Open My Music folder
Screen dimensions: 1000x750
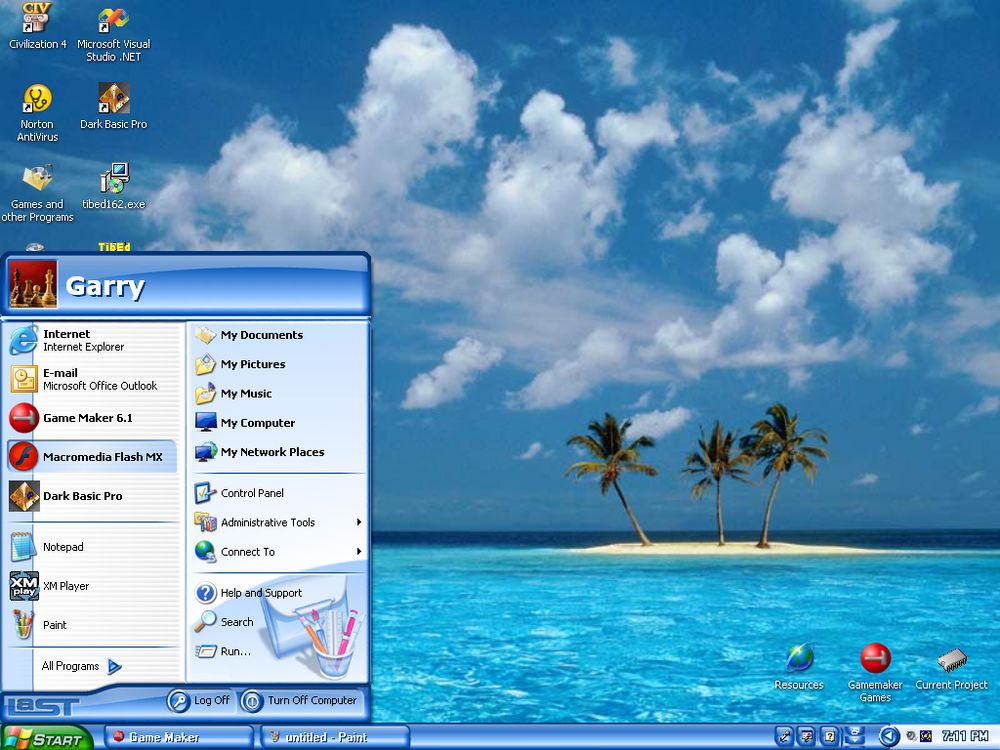pyautogui.click(x=278, y=393)
